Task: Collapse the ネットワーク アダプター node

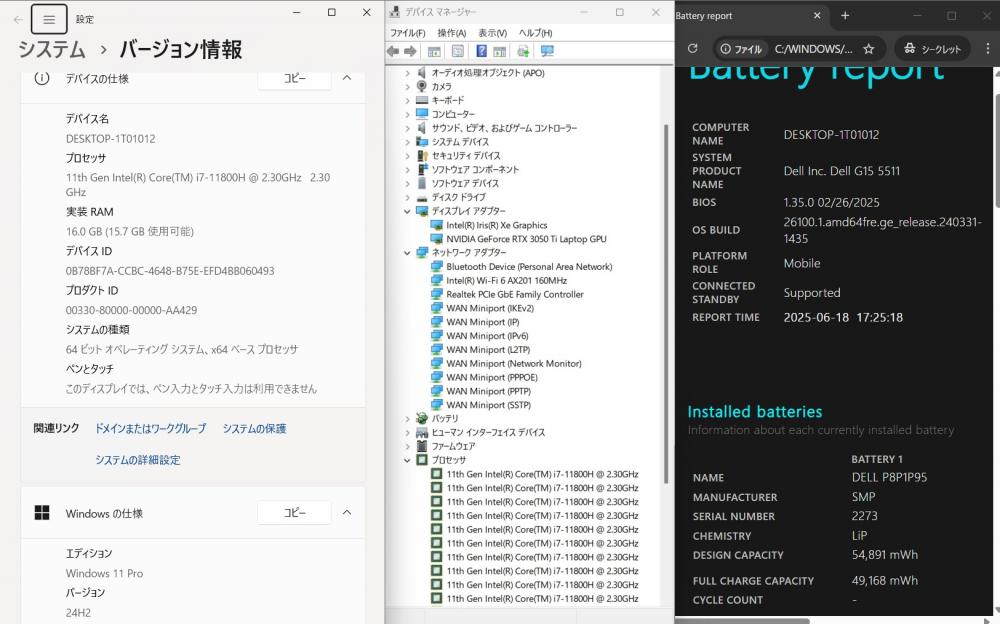Action: pyautogui.click(x=408, y=253)
